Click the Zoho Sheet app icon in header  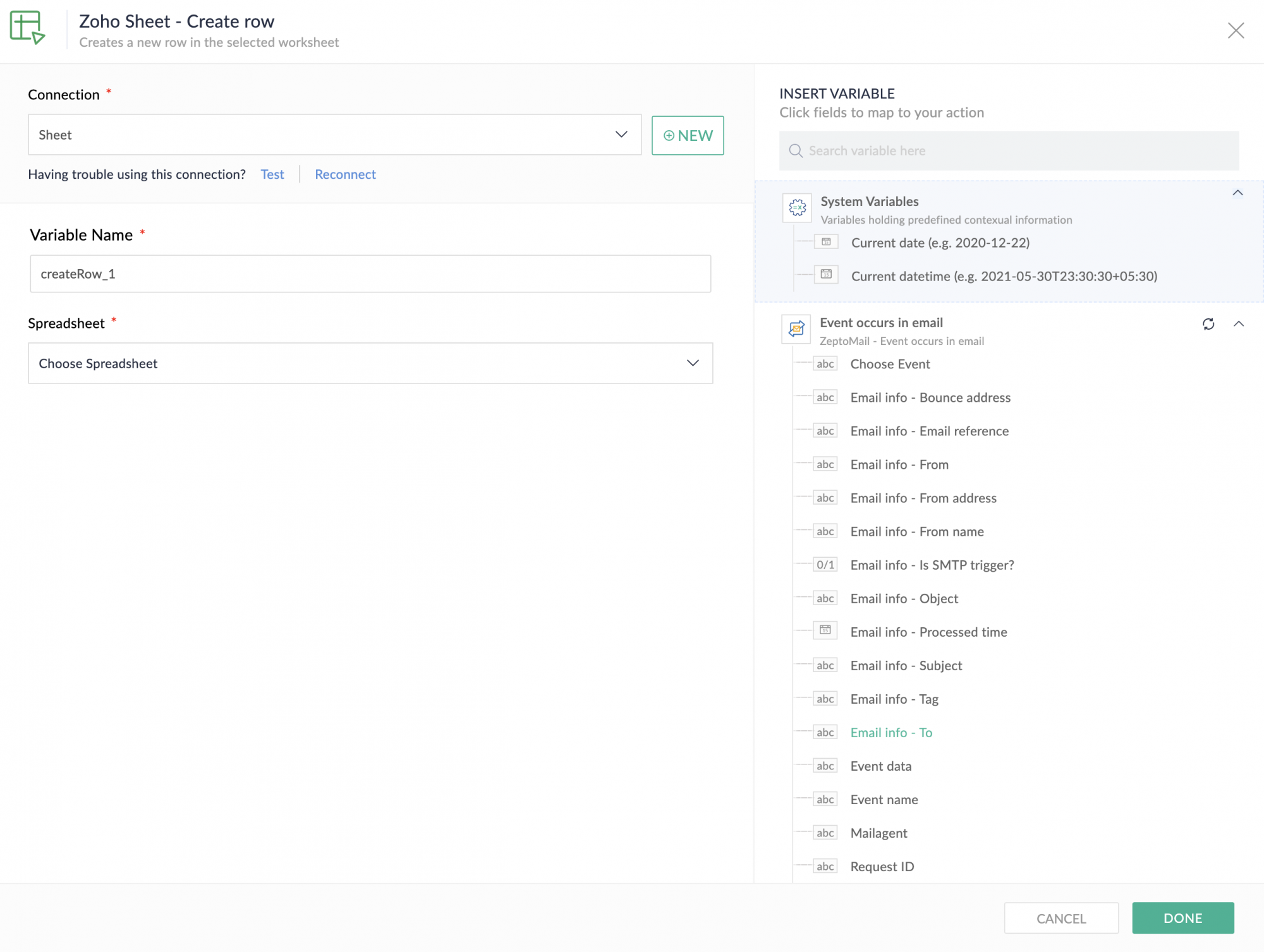(x=27, y=28)
